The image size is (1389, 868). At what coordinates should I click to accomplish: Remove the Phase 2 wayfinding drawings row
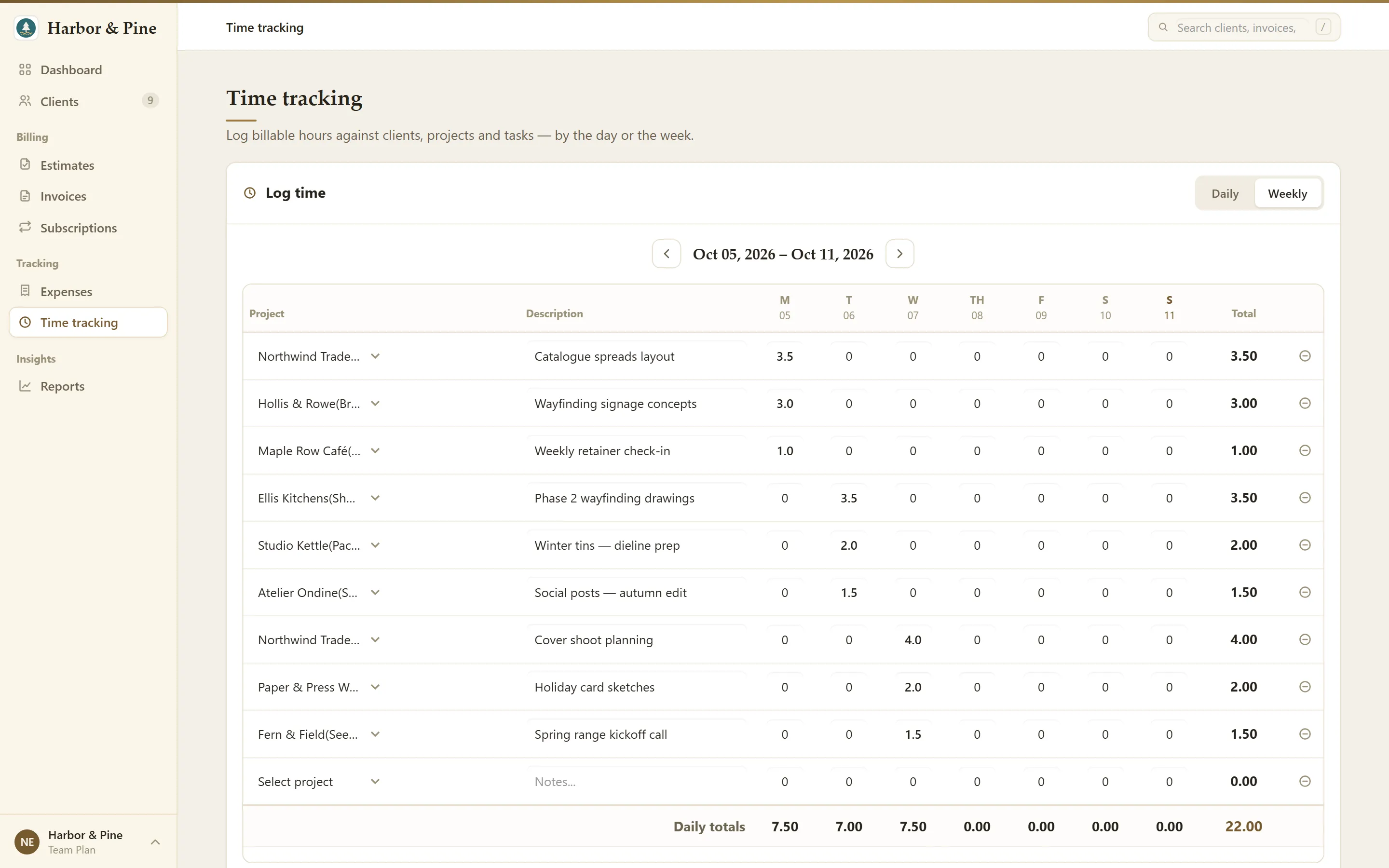(1305, 498)
